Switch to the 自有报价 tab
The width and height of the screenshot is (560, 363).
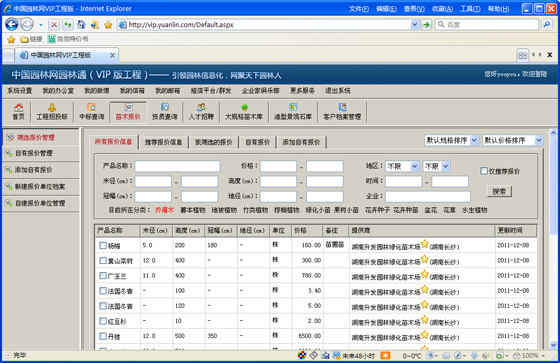coord(258,142)
